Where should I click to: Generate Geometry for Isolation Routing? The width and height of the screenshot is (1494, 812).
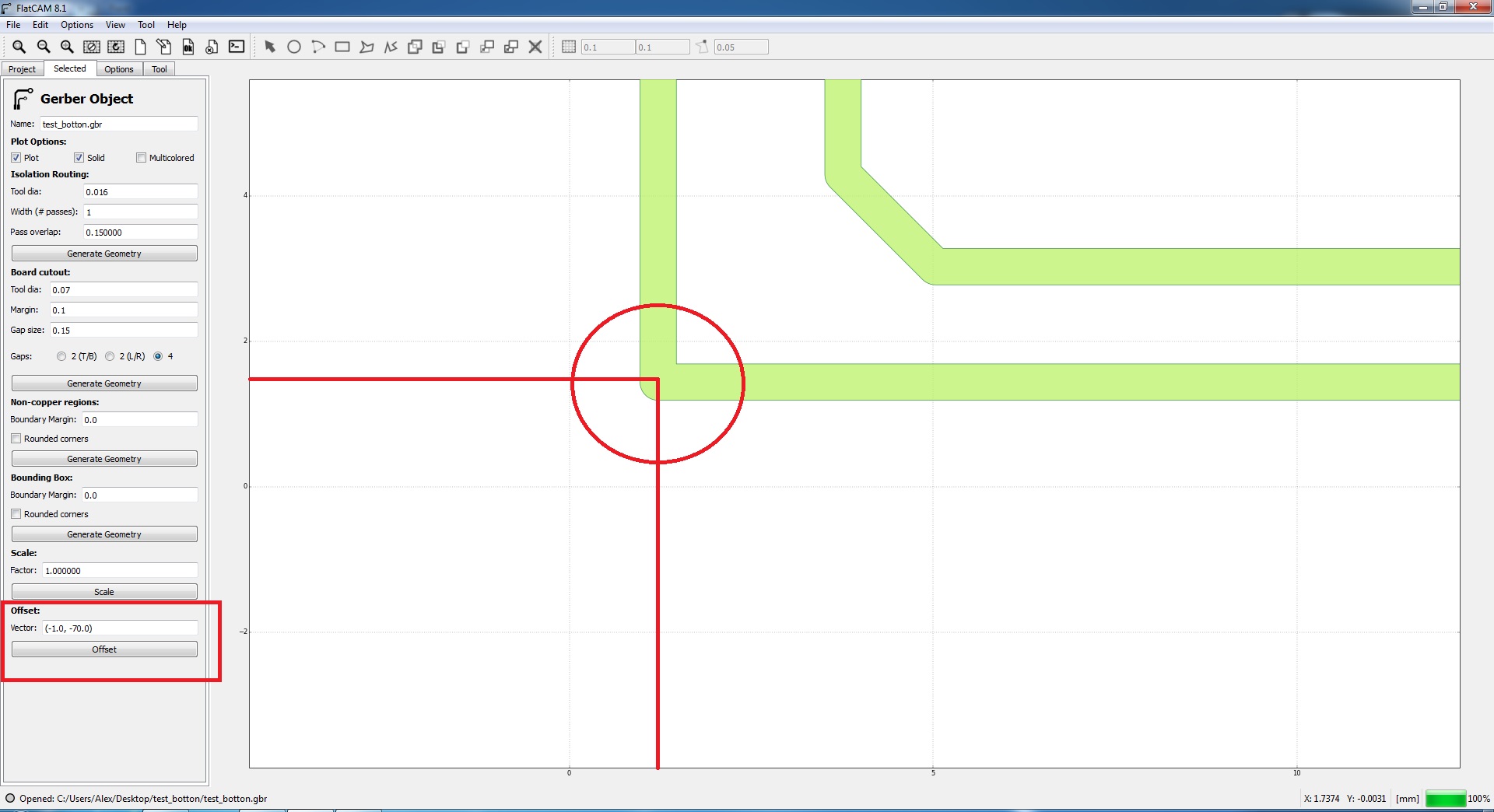104,254
